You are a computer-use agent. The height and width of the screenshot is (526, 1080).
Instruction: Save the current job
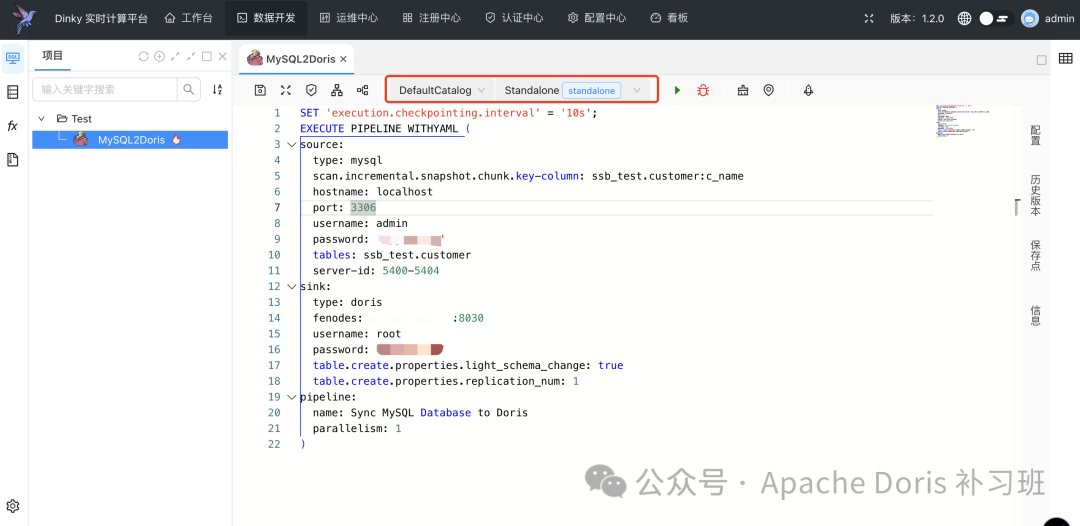coord(260,90)
